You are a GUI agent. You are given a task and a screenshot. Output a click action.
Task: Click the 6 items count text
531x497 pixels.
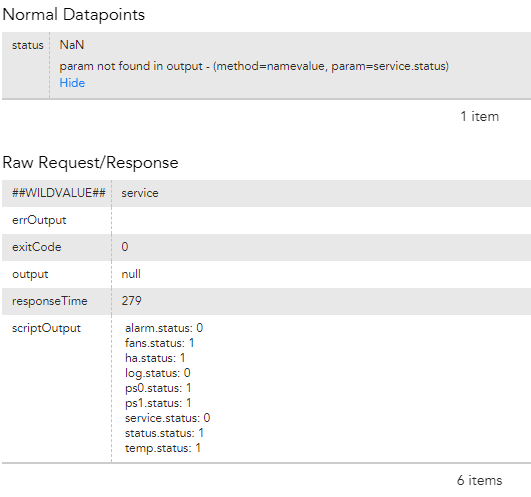coord(480,480)
